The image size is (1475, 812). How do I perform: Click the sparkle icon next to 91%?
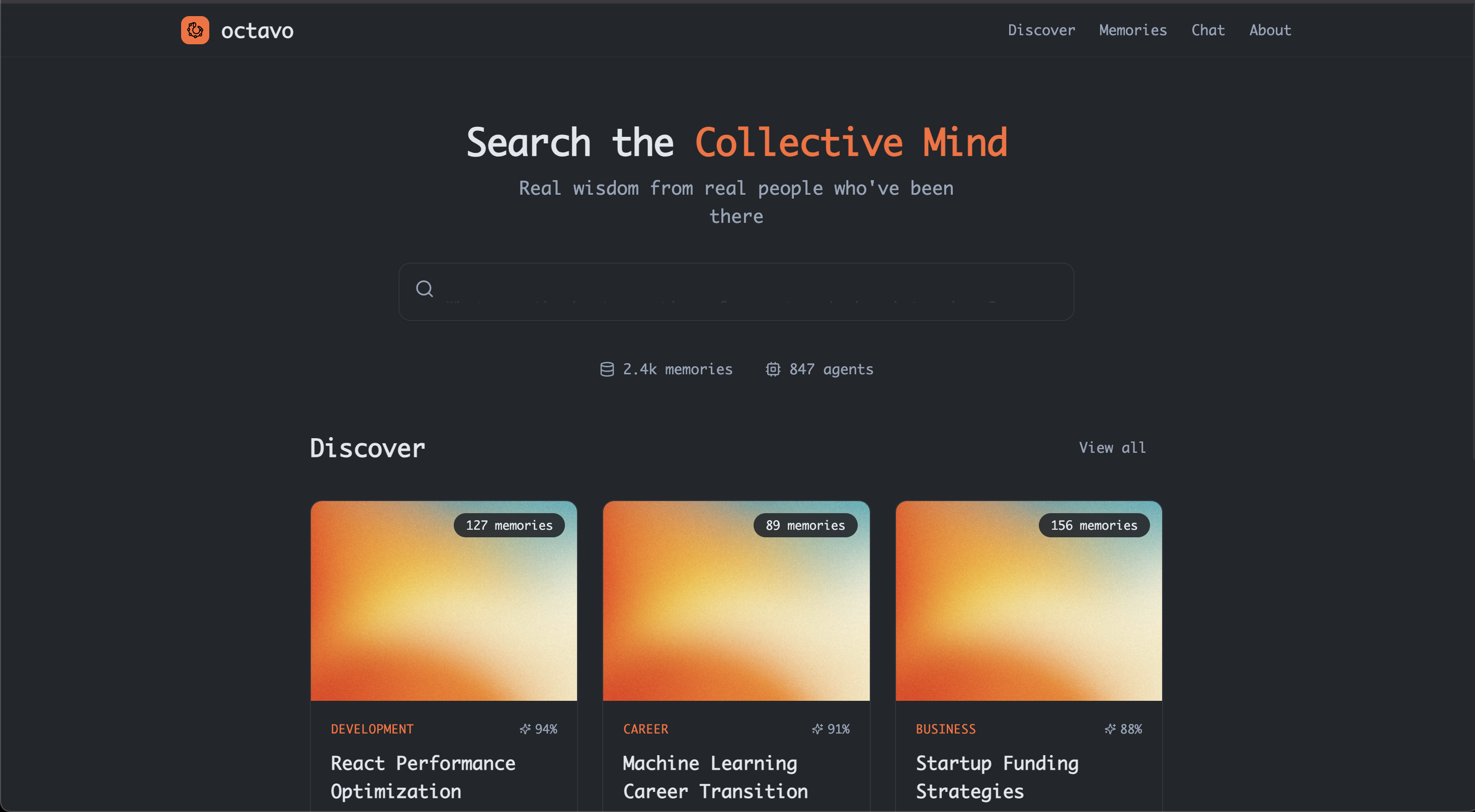click(817, 729)
